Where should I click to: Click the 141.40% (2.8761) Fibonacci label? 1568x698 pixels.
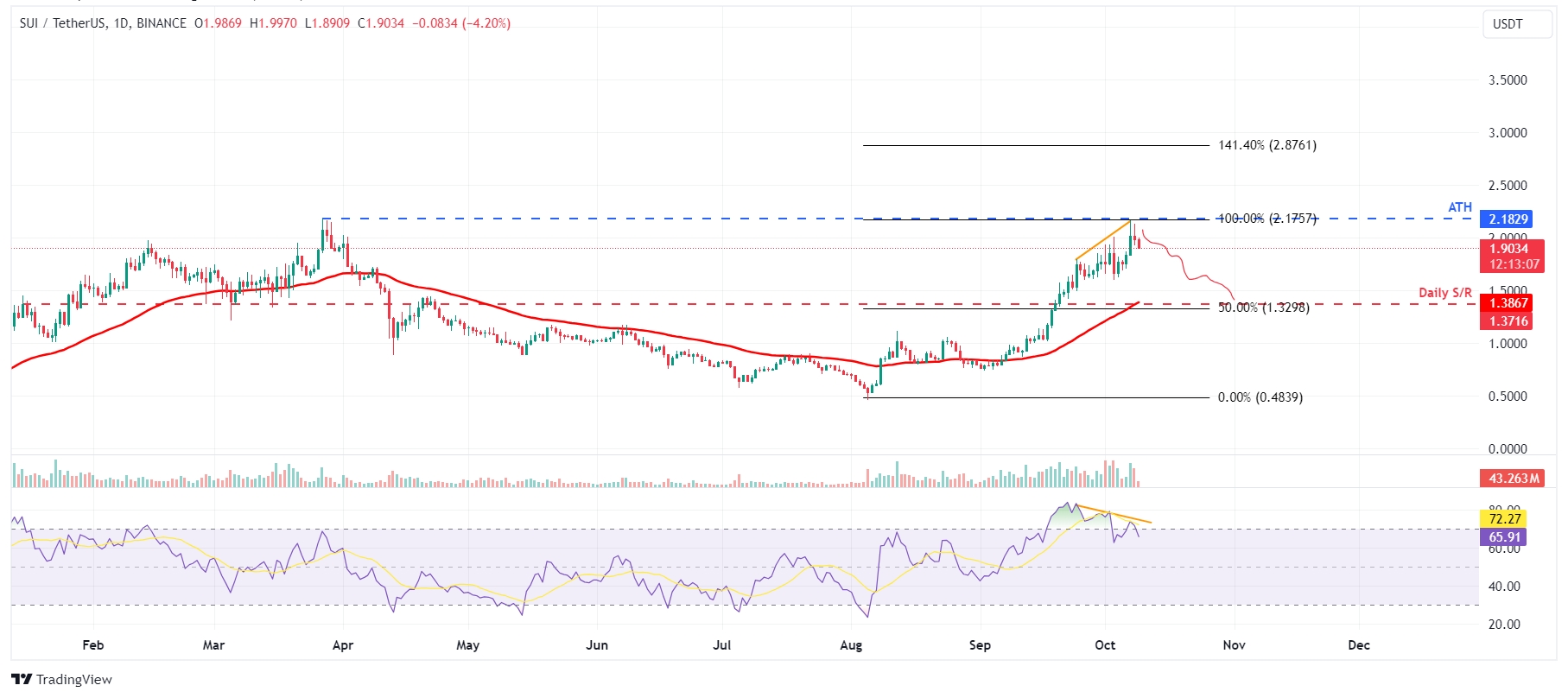[x=1267, y=145]
